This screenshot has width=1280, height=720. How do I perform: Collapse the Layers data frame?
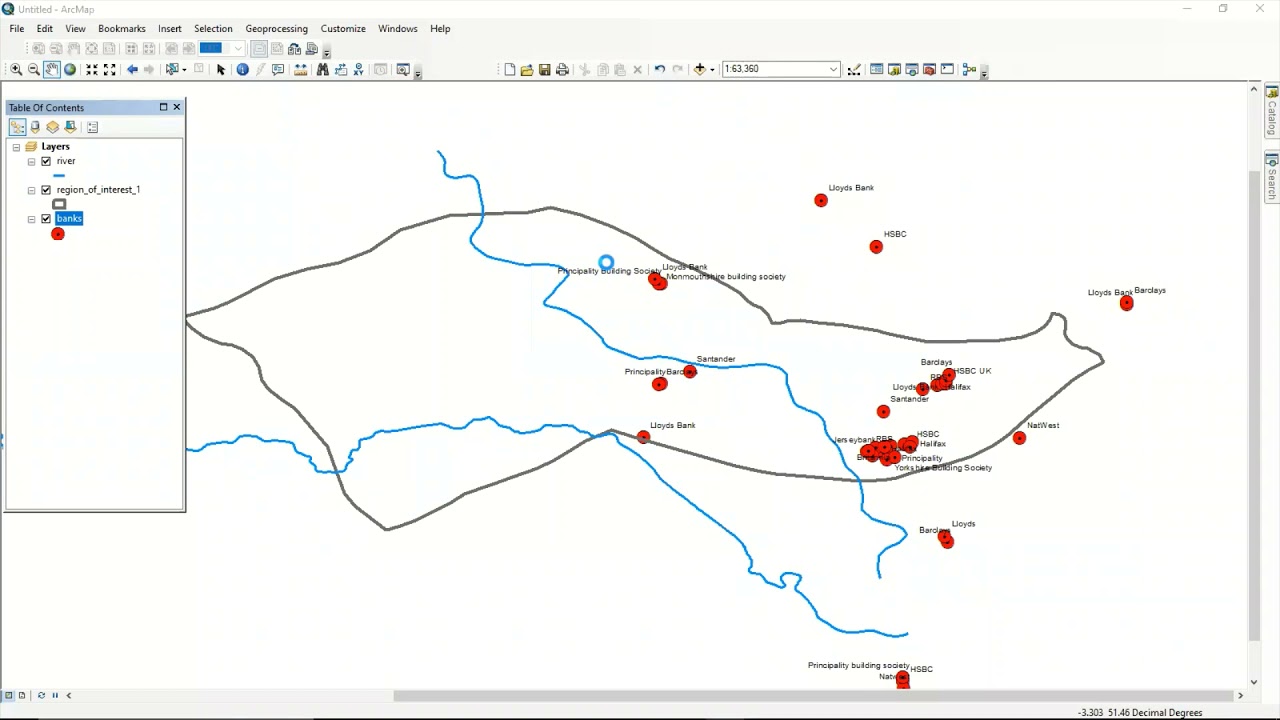tap(16, 147)
